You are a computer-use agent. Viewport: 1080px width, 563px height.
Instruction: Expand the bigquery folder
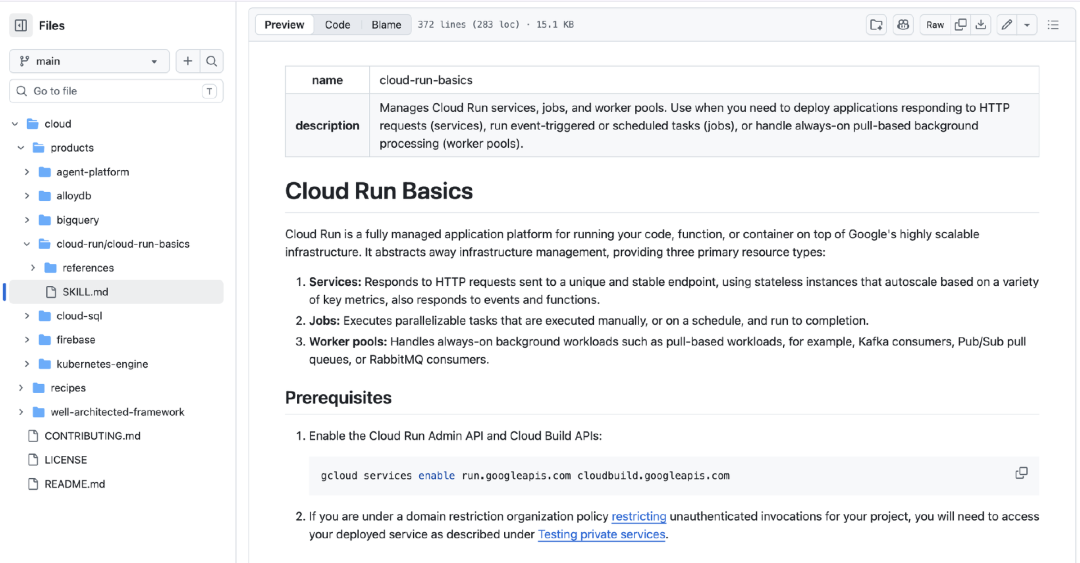pyautogui.click(x=27, y=220)
